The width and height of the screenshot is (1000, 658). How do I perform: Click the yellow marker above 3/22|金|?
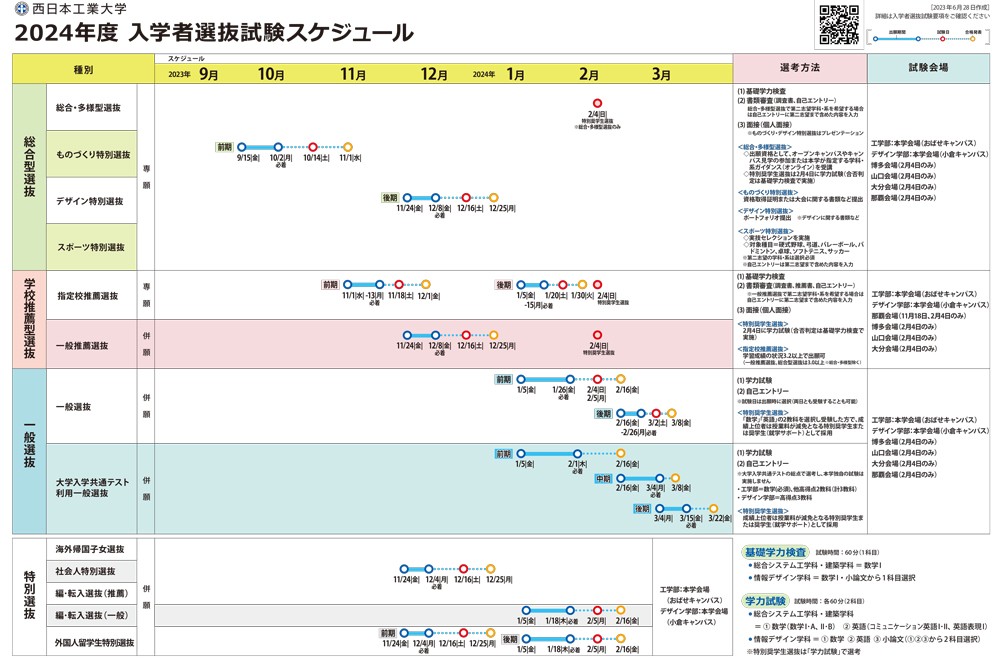point(714,509)
